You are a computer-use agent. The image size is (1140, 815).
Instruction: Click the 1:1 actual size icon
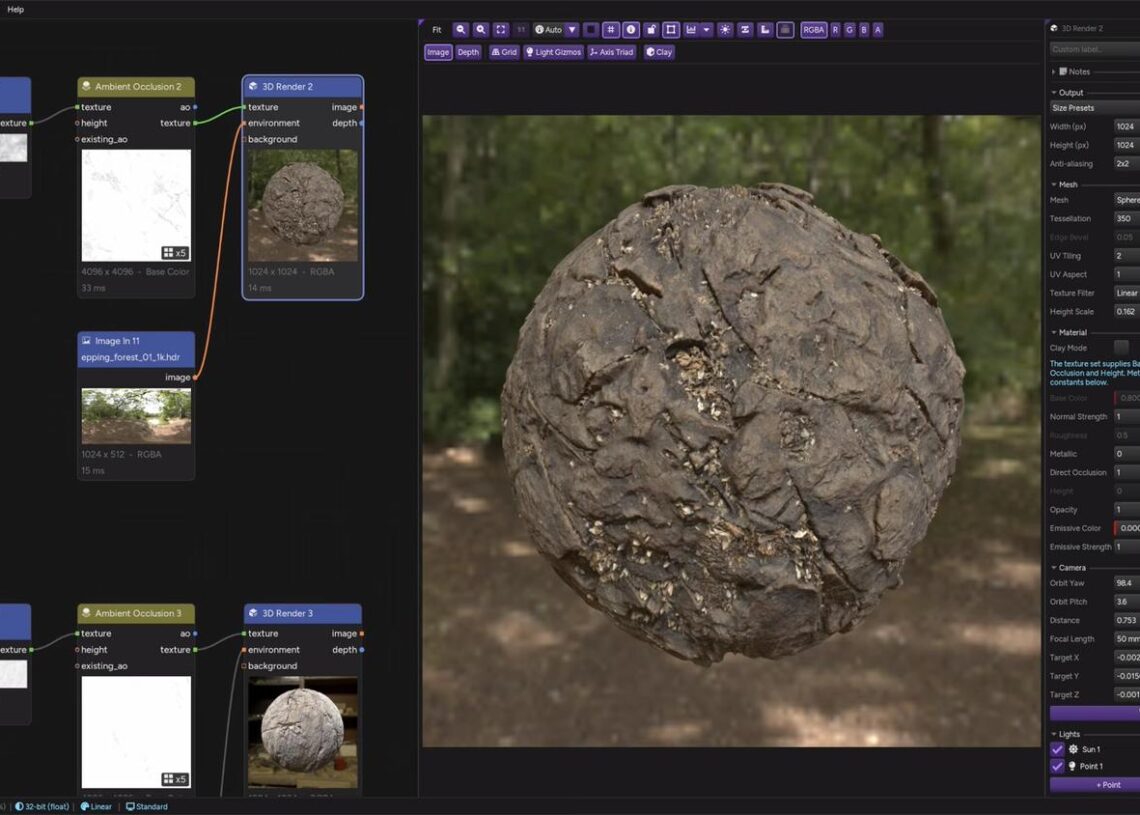(x=521, y=30)
